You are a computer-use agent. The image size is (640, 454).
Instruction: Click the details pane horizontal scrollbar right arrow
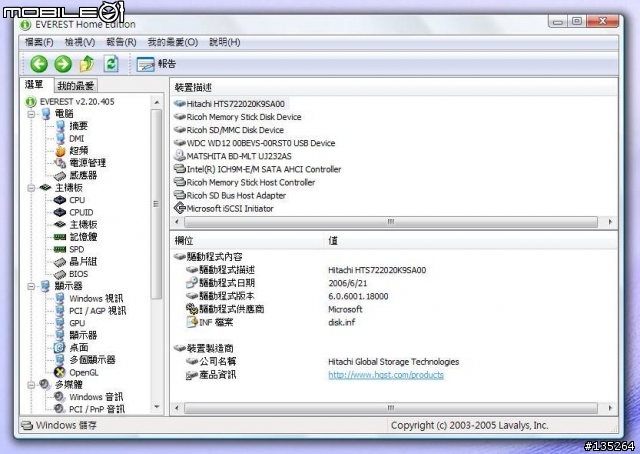[x=610, y=408]
